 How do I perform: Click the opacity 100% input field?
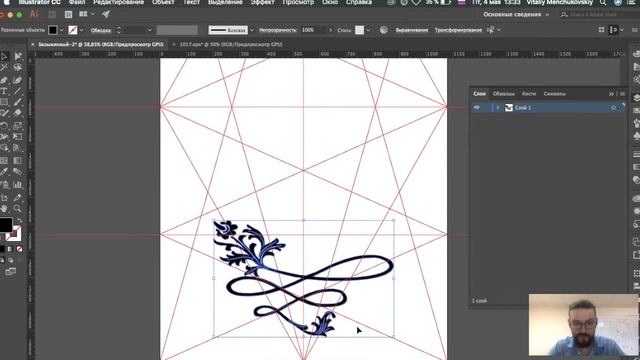coord(313,30)
